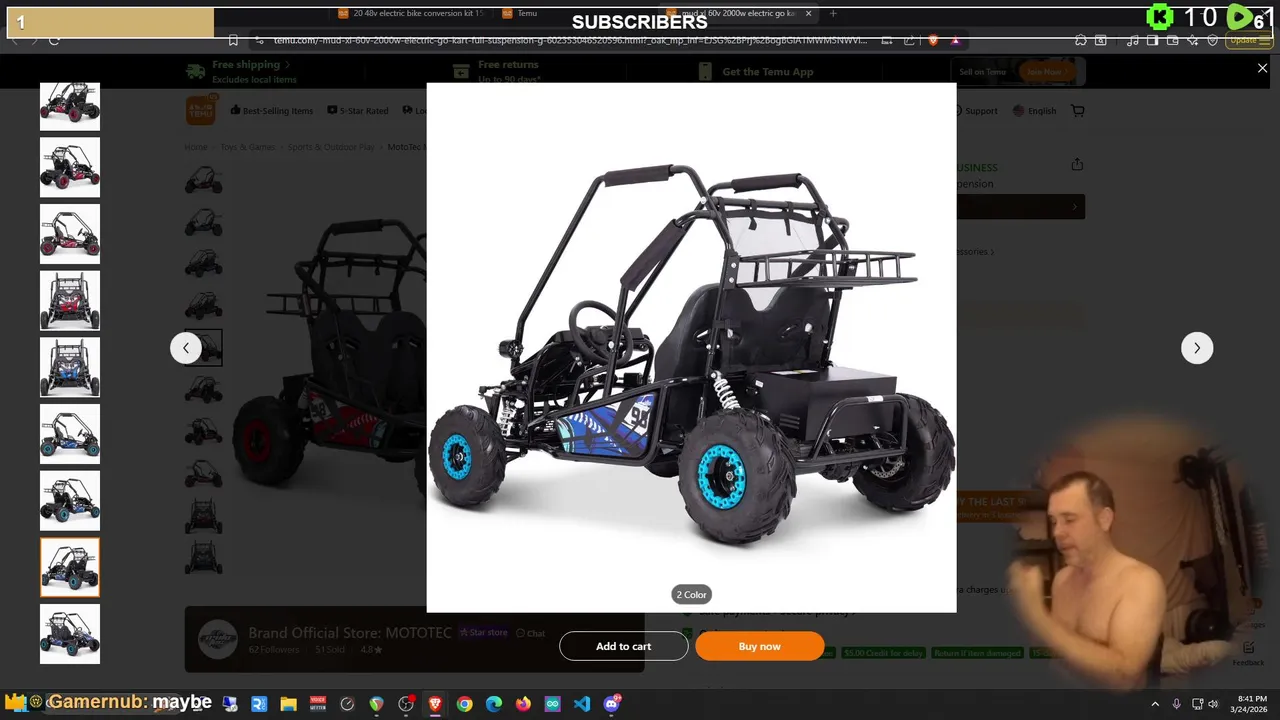Select the orange-bordered selected kart thumbnail
The width and height of the screenshot is (1280, 720).
pyautogui.click(x=70, y=567)
